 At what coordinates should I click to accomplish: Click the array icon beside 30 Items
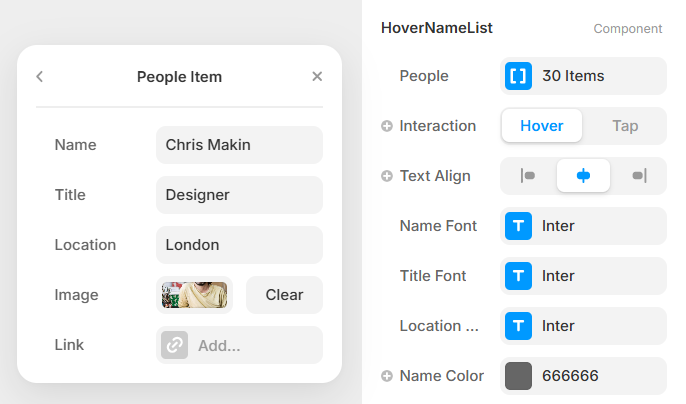click(x=518, y=76)
